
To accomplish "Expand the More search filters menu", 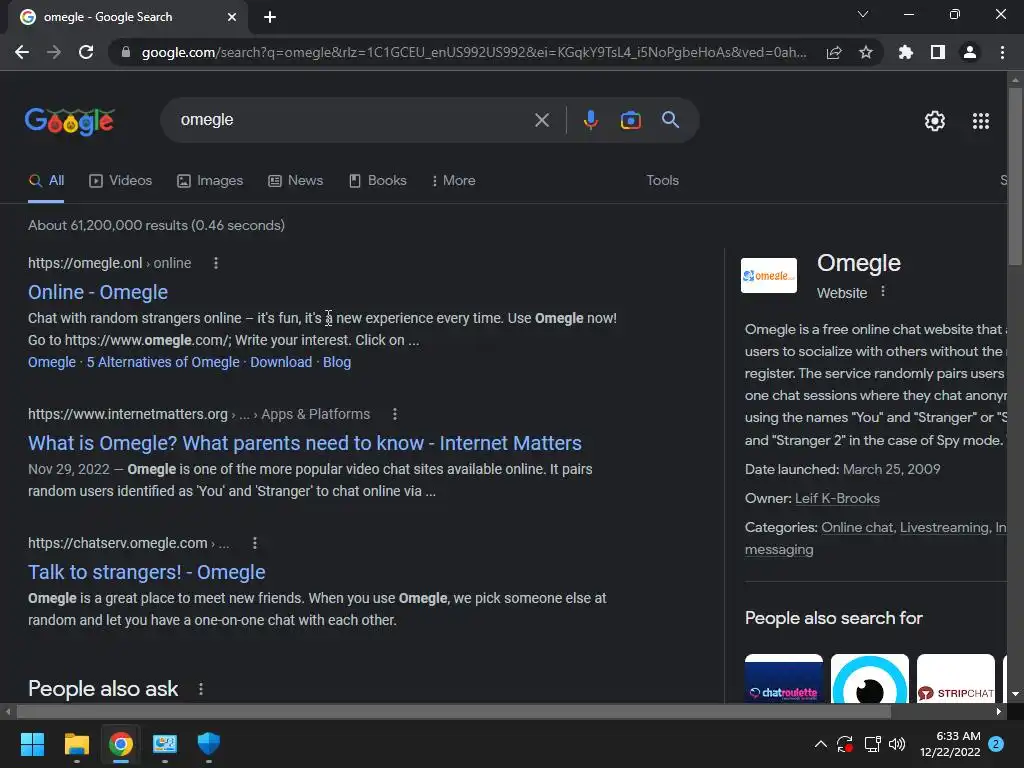I will click(x=453, y=180).
